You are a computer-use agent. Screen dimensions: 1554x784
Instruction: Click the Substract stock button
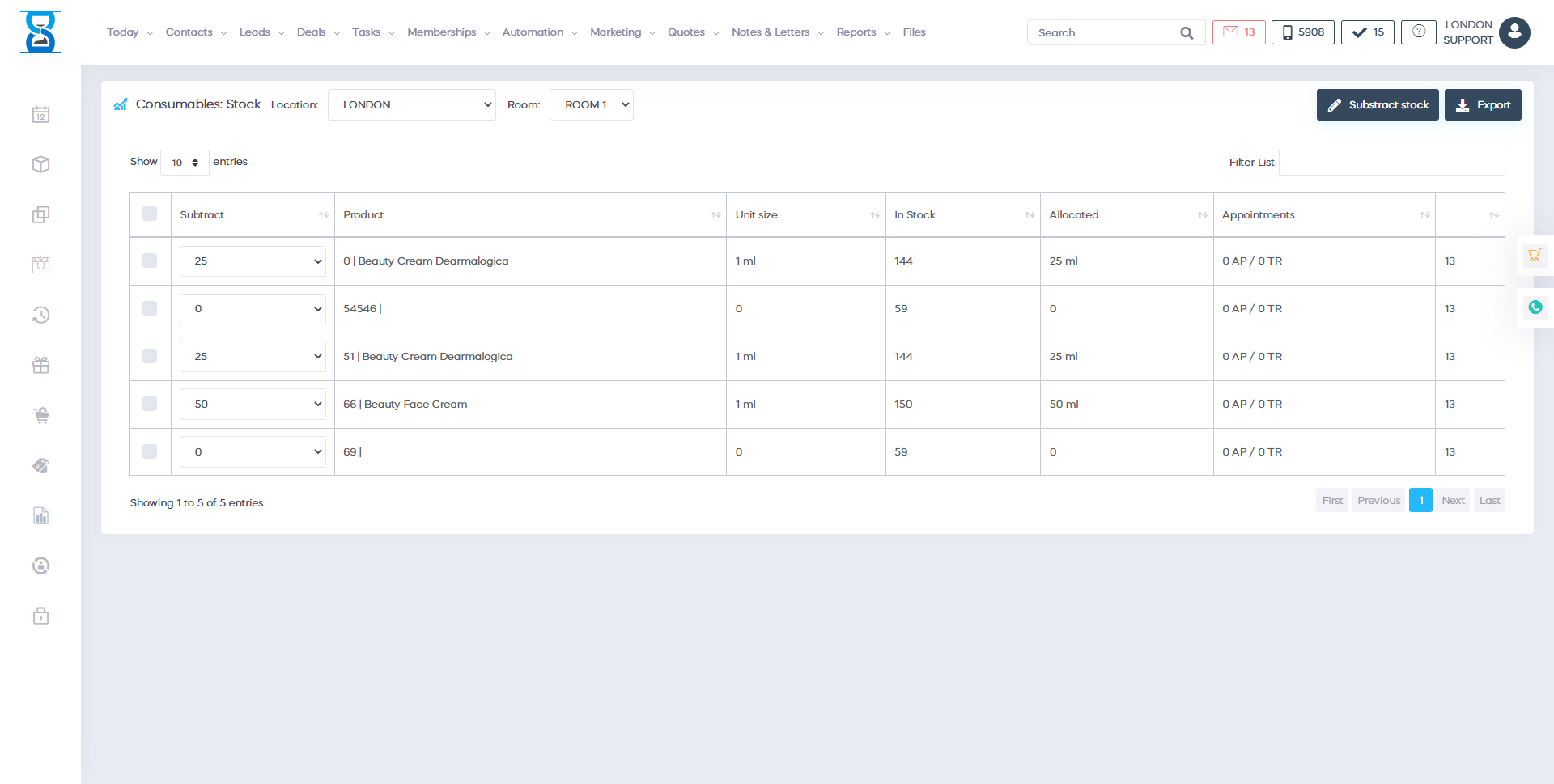tap(1377, 105)
